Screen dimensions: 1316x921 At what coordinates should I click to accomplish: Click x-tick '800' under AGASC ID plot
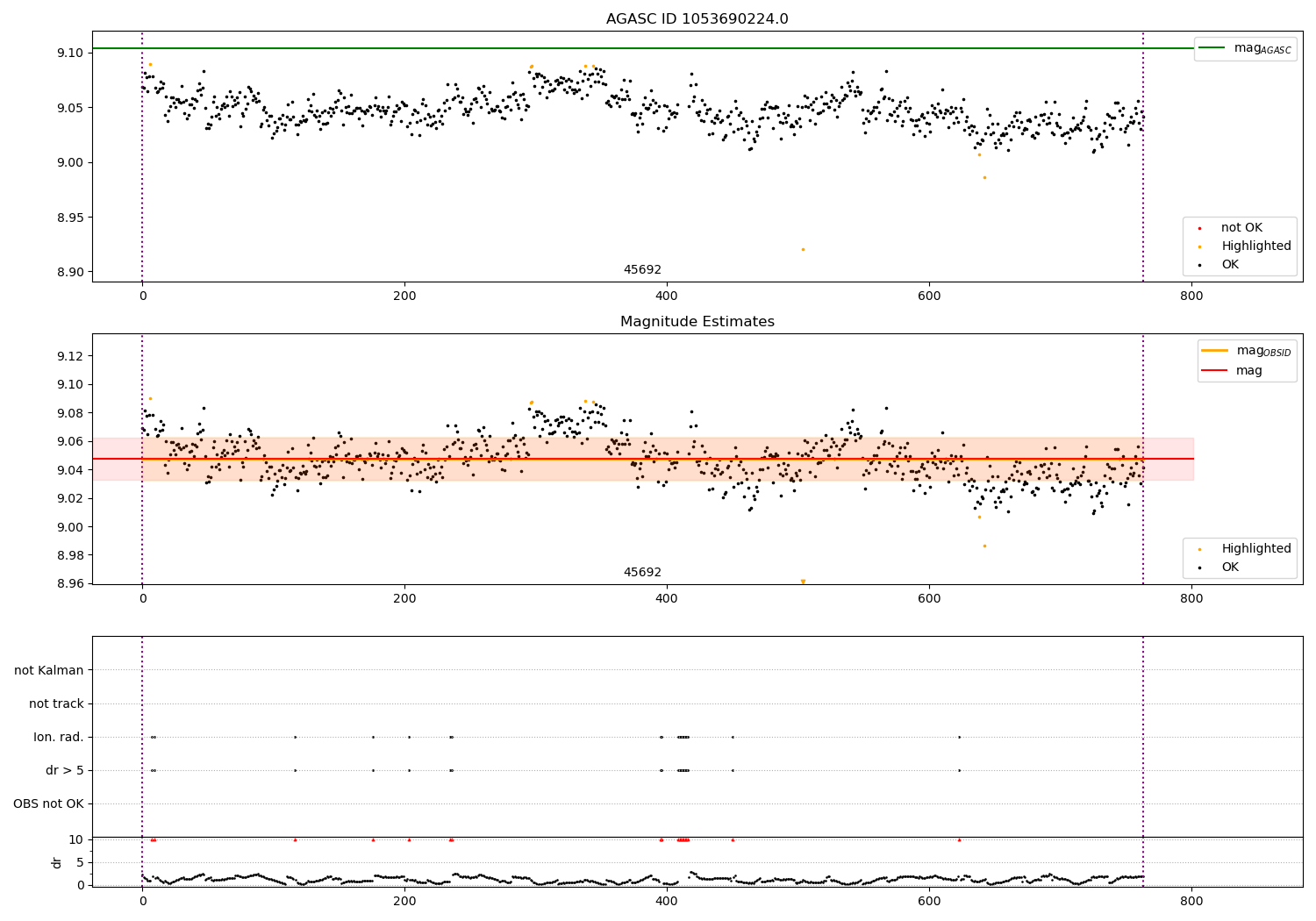pyautogui.click(x=1191, y=296)
